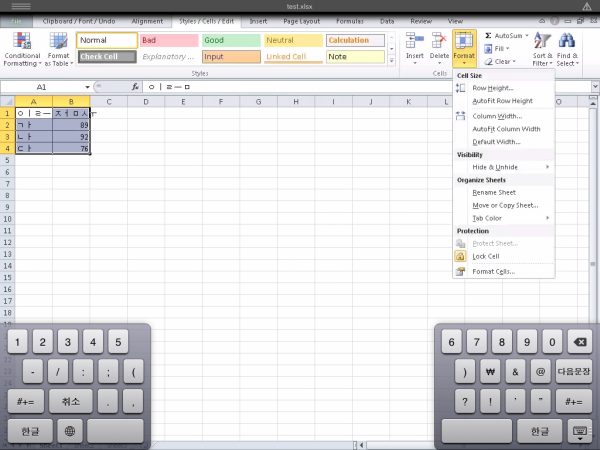Choose Rename Sheet
This screenshot has width=600, height=450.
503,192
